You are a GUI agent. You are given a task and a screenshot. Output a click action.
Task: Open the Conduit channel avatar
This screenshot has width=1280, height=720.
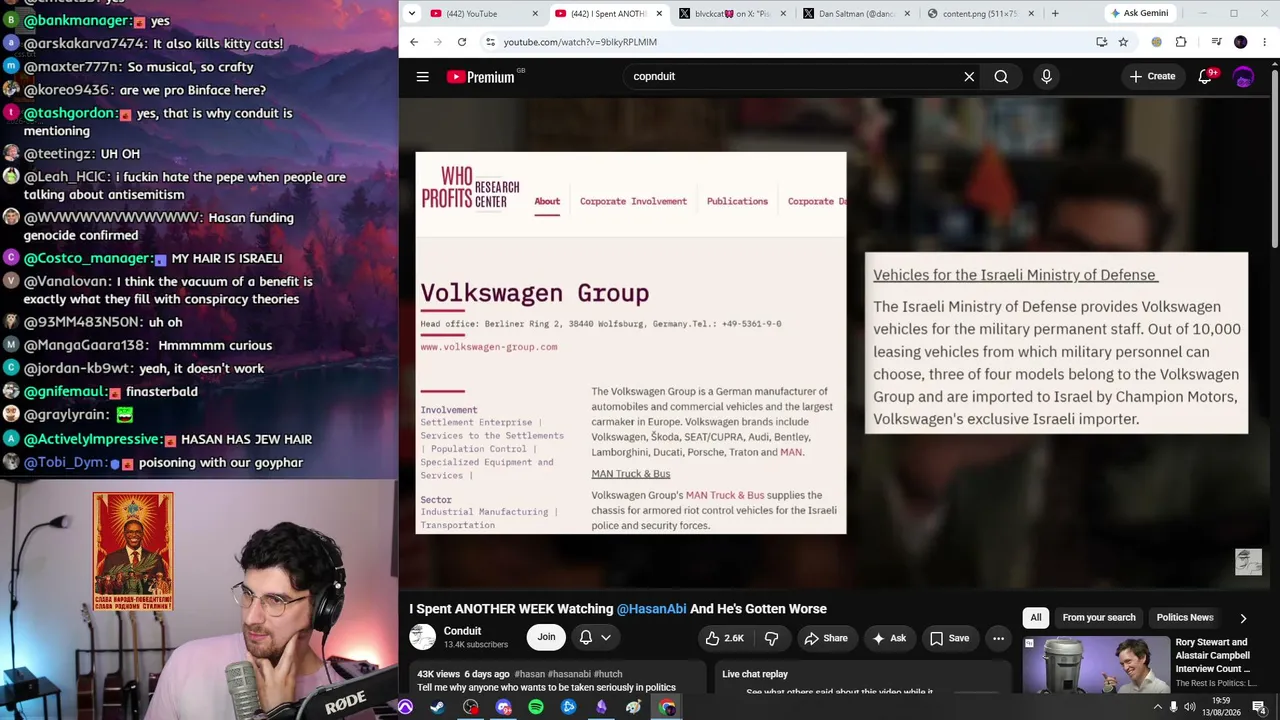pyautogui.click(x=423, y=637)
